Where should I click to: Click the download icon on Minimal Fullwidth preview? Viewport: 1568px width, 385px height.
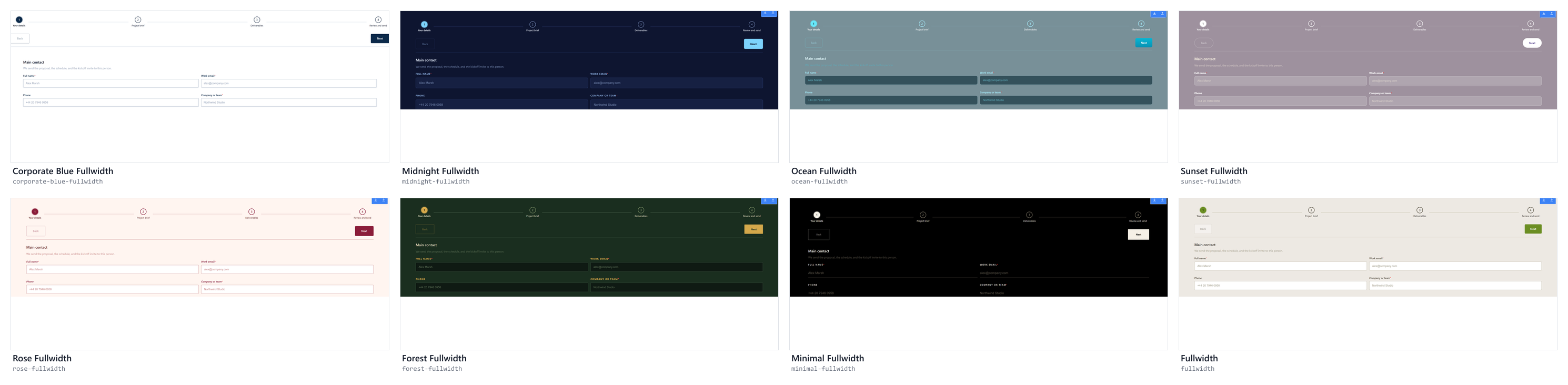[x=1155, y=201]
